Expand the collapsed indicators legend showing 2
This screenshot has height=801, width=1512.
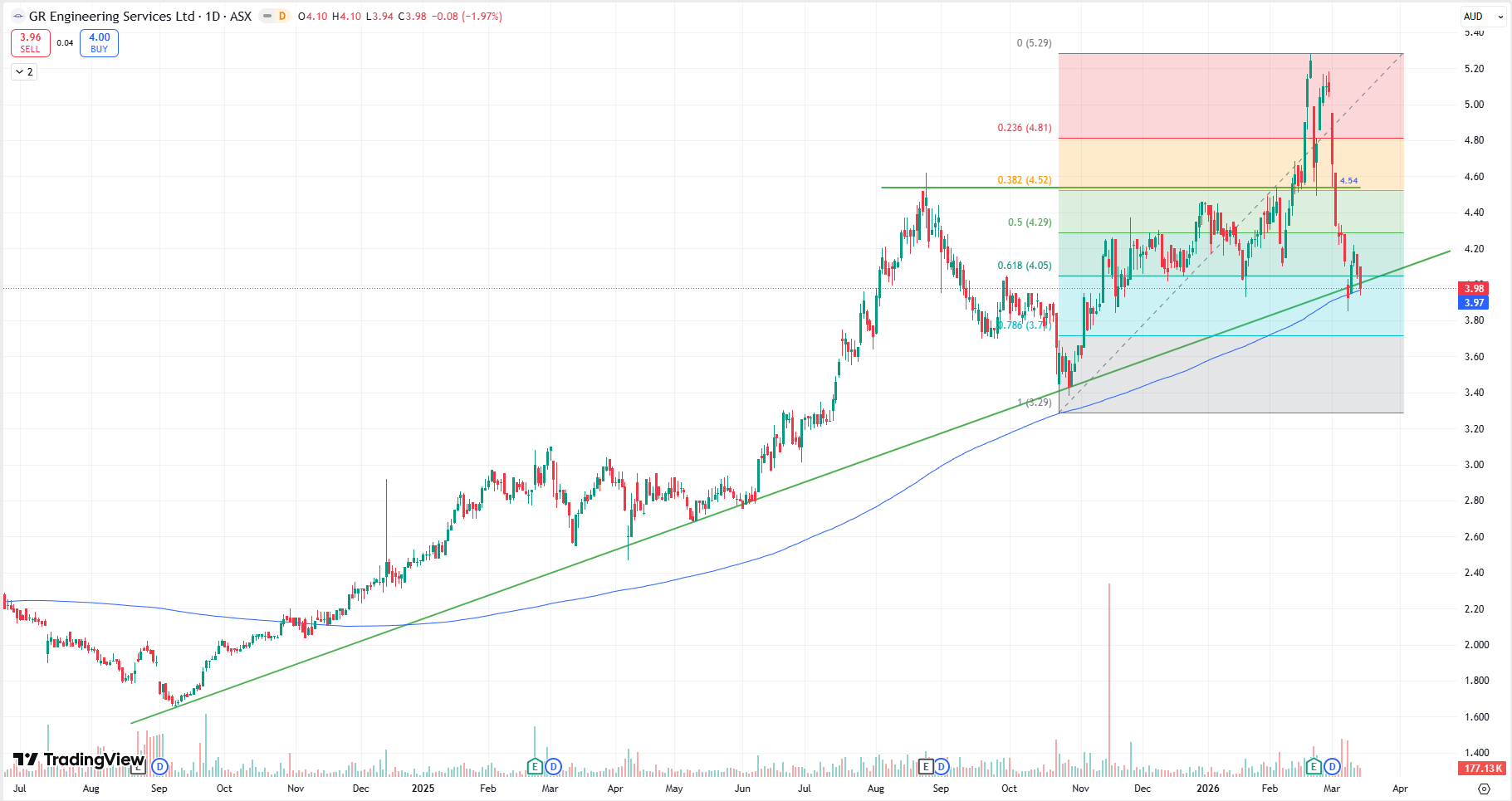(24, 72)
